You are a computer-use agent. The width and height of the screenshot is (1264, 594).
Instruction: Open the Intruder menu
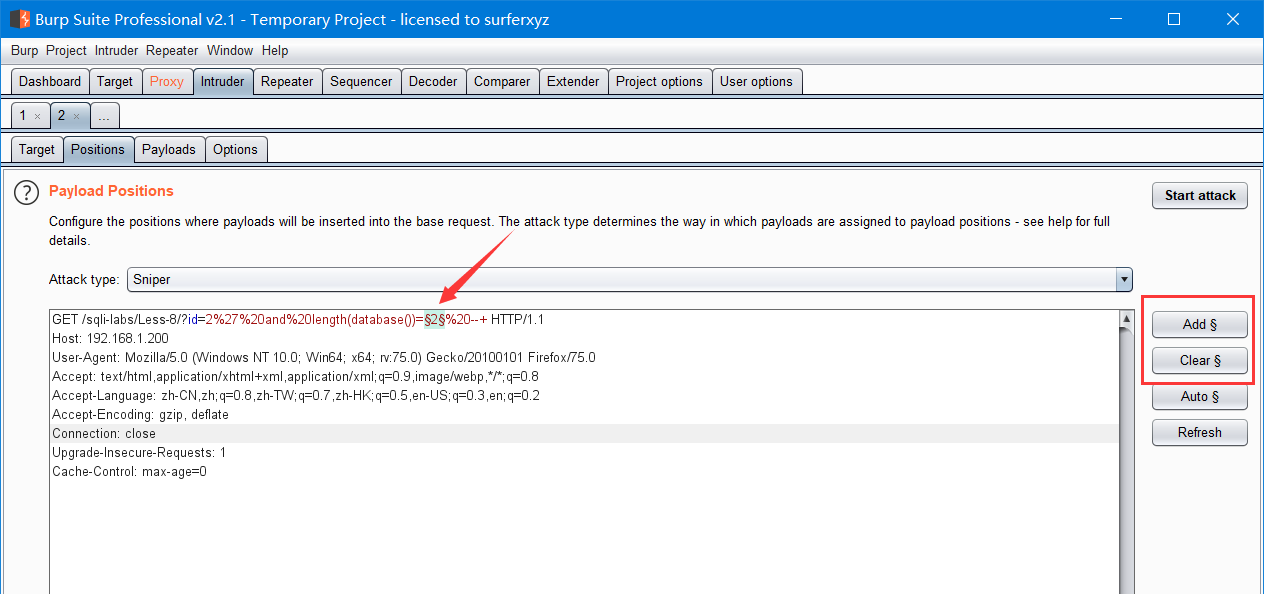(116, 50)
